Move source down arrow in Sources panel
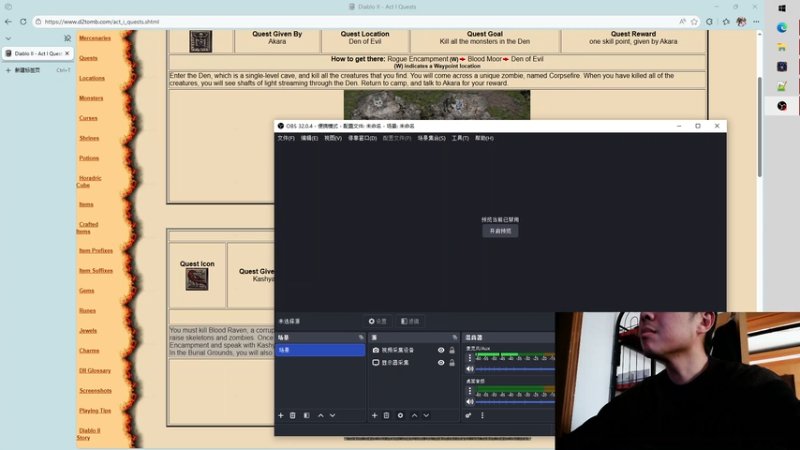 (426, 415)
